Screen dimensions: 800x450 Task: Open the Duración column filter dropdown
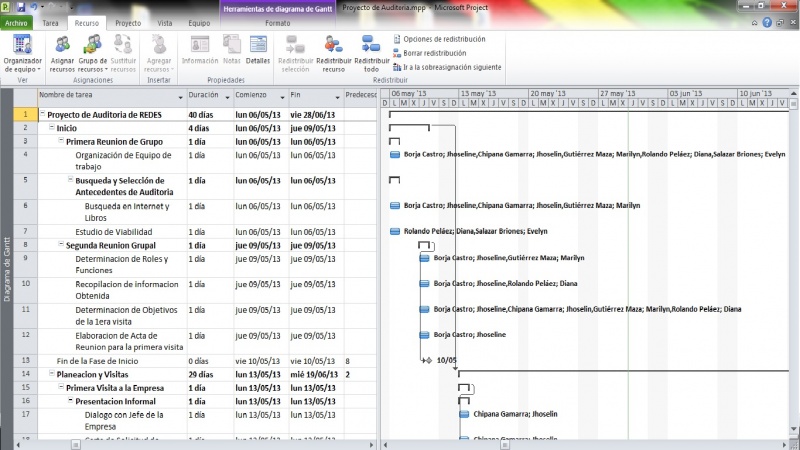click(226, 96)
